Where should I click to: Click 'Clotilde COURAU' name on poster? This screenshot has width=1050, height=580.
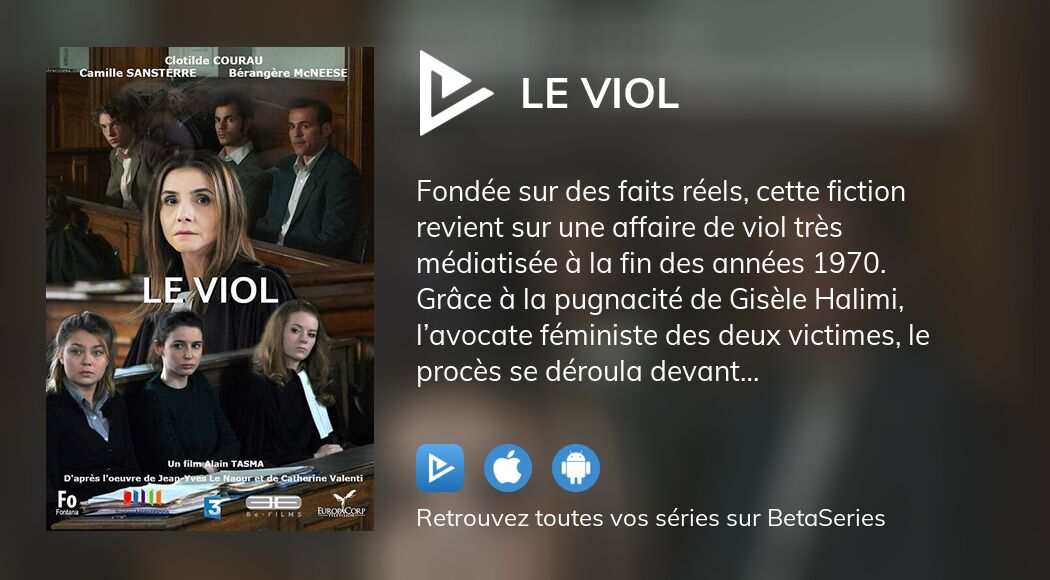[x=214, y=60]
